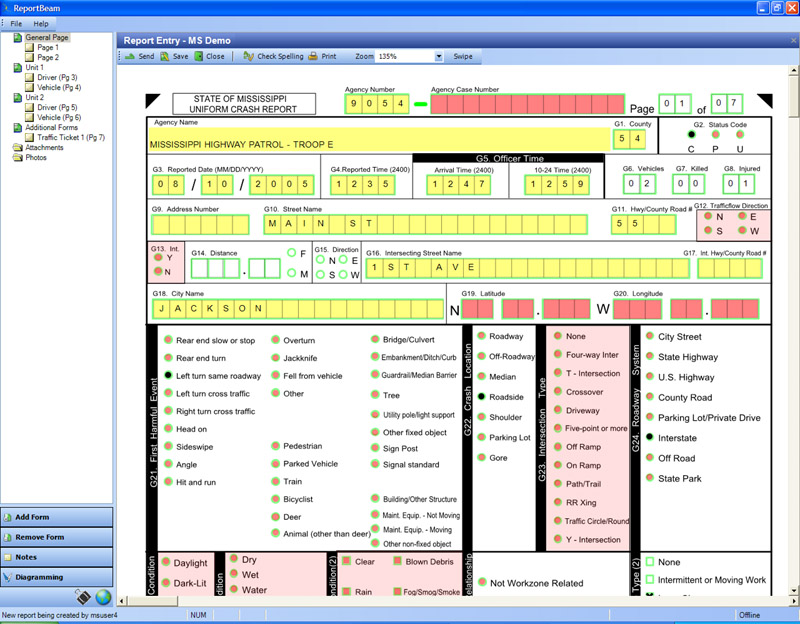Select Bridge/Culvert harmful event
The width and height of the screenshot is (800, 624).
coord(375,339)
